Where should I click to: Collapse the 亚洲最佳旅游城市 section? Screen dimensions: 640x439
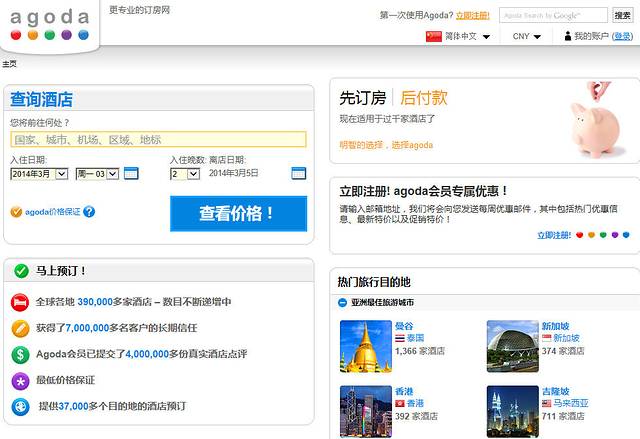coord(342,302)
